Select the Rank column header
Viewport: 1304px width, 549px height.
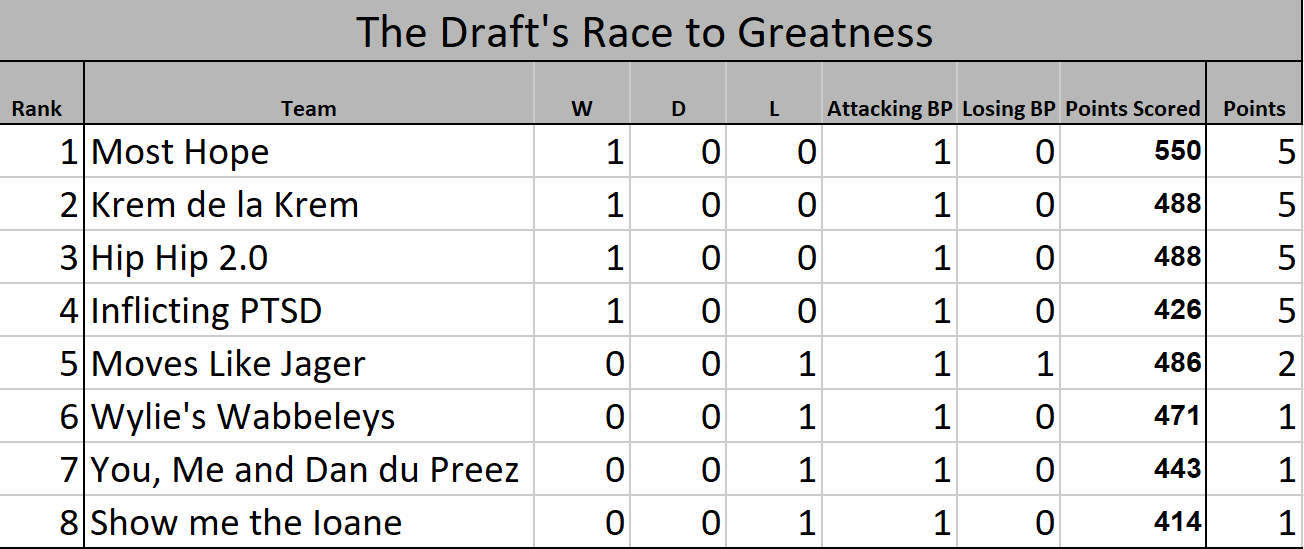(37, 109)
